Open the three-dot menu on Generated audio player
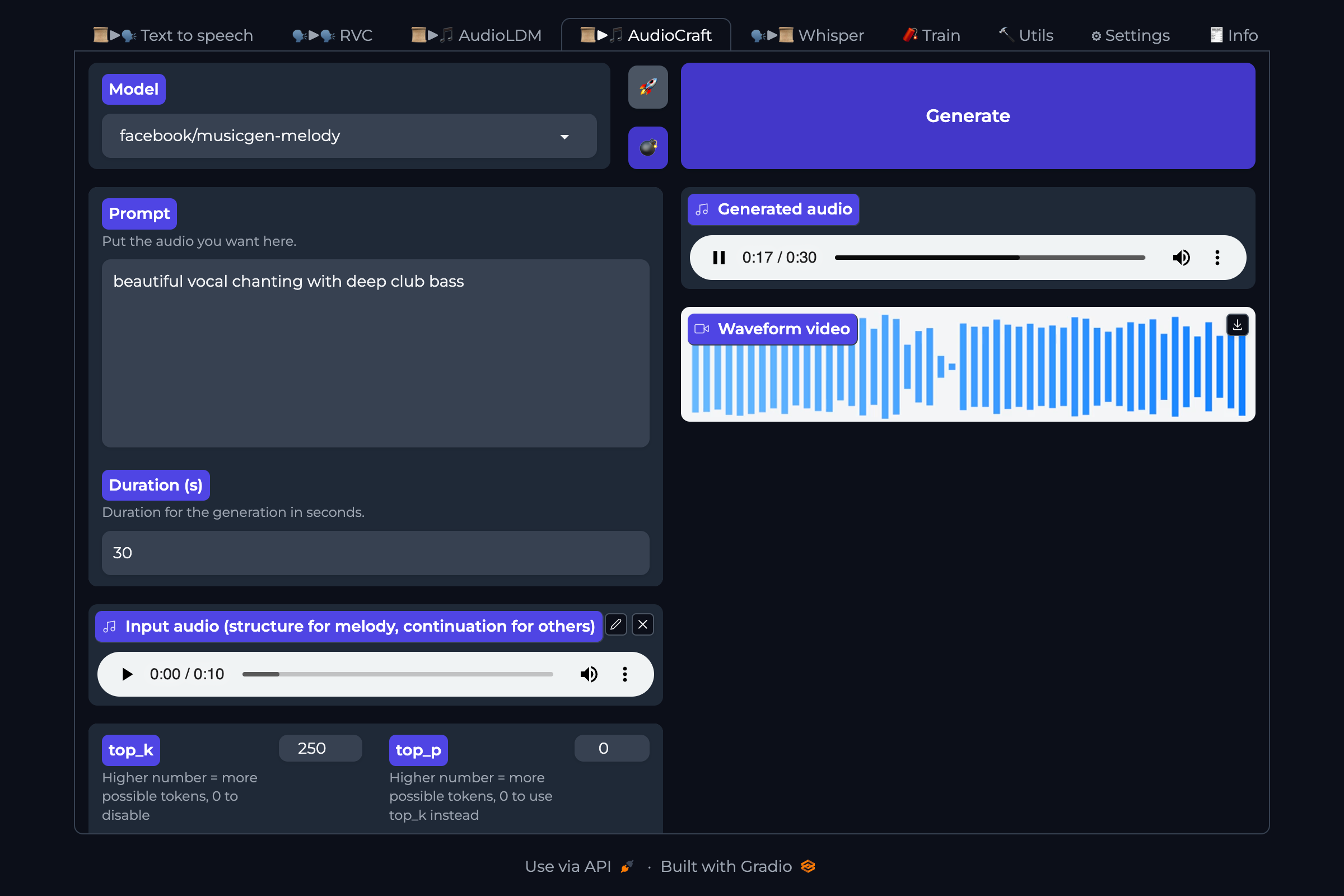Screen dimensions: 1344x896 (1217, 257)
